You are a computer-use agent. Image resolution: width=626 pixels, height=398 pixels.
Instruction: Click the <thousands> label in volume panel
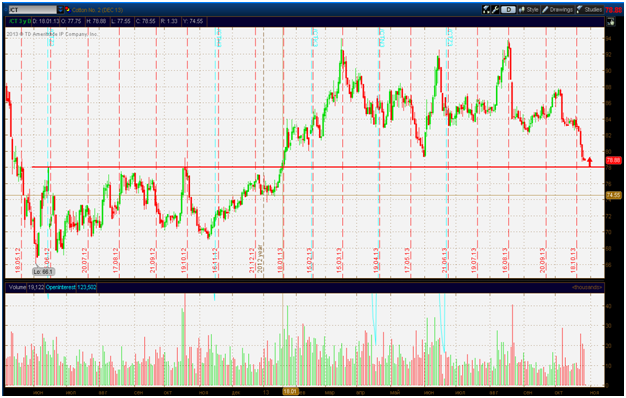pyautogui.click(x=586, y=287)
